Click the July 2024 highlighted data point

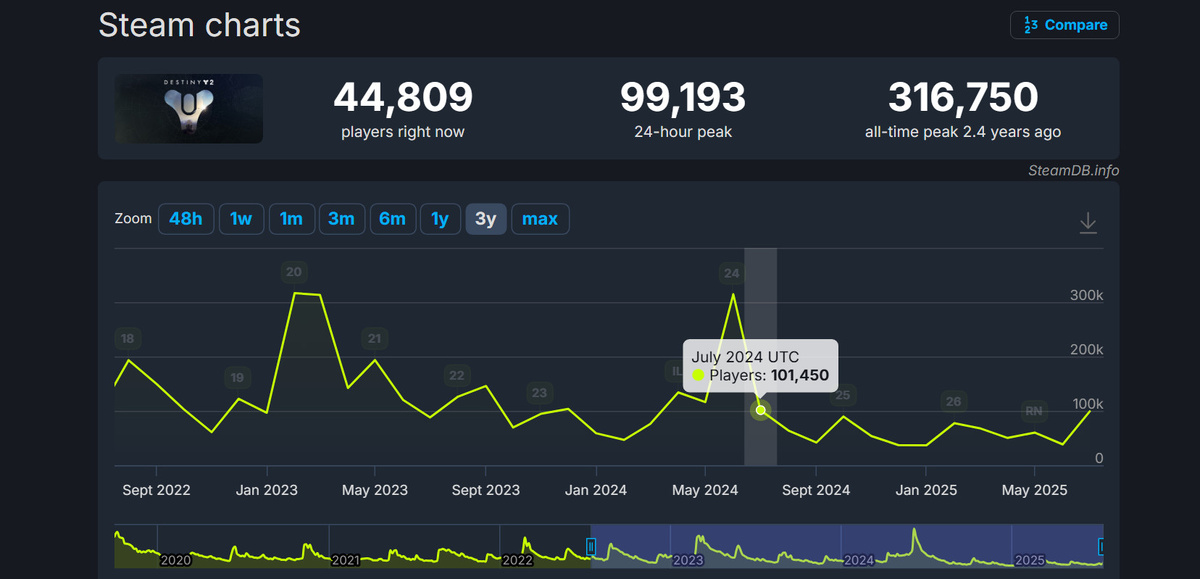[x=760, y=410]
